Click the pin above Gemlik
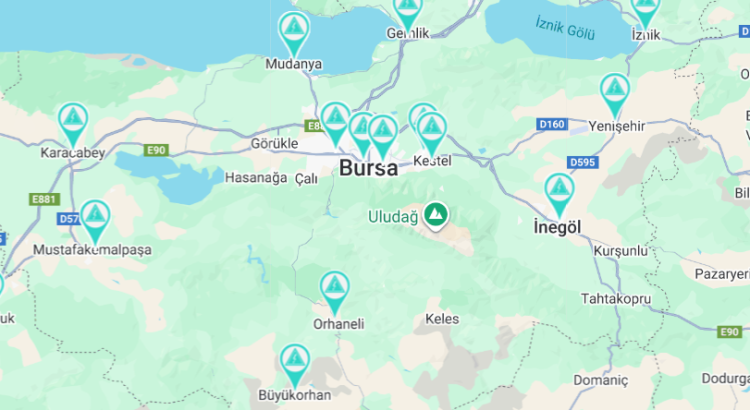Image resolution: width=750 pixels, height=410 pixels. pyautogui.click(x=408, y=12)
